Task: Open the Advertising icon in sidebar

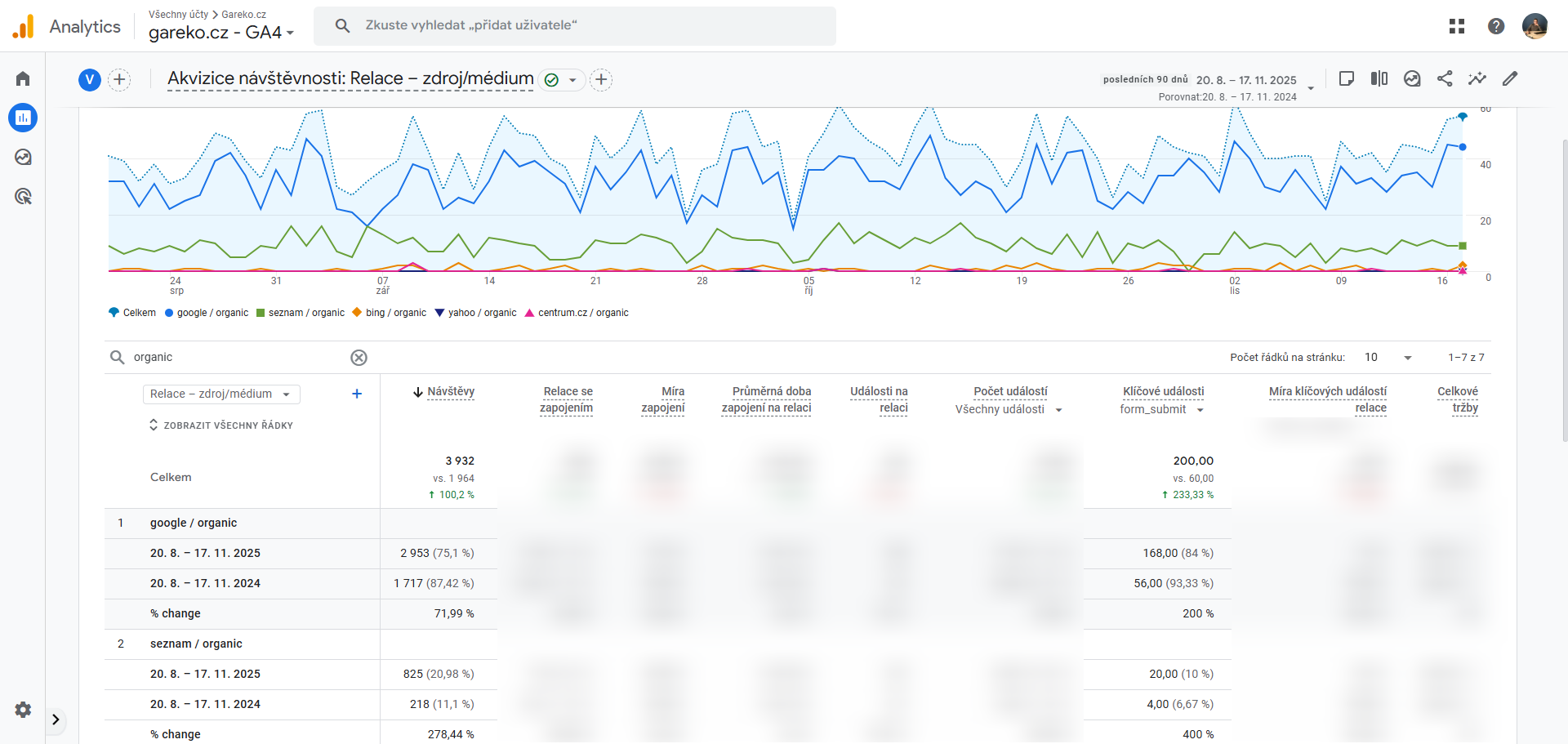Action: tap(23, 197)
